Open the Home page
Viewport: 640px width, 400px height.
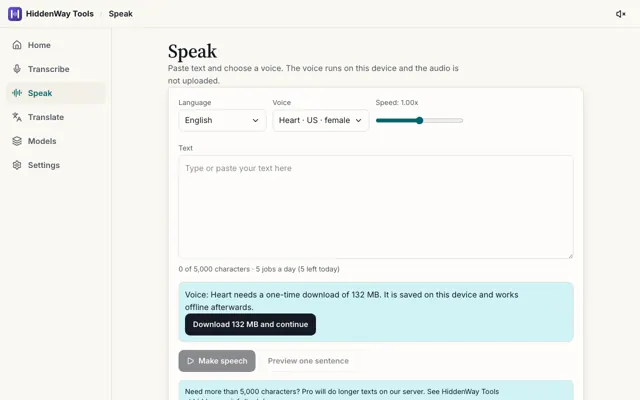[56, 45]
